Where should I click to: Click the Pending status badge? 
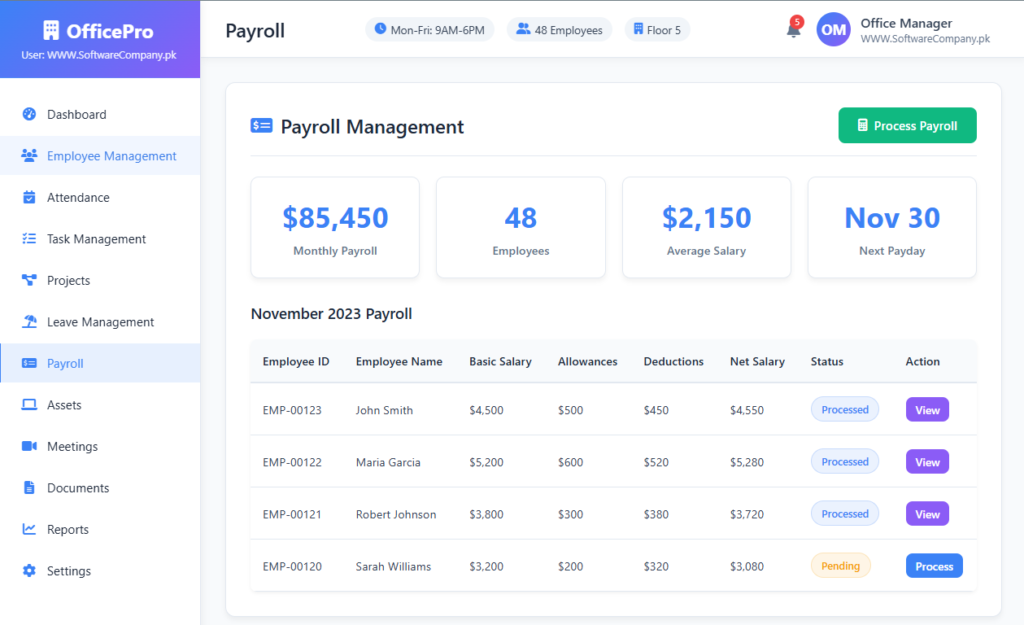tap(840, 566)
